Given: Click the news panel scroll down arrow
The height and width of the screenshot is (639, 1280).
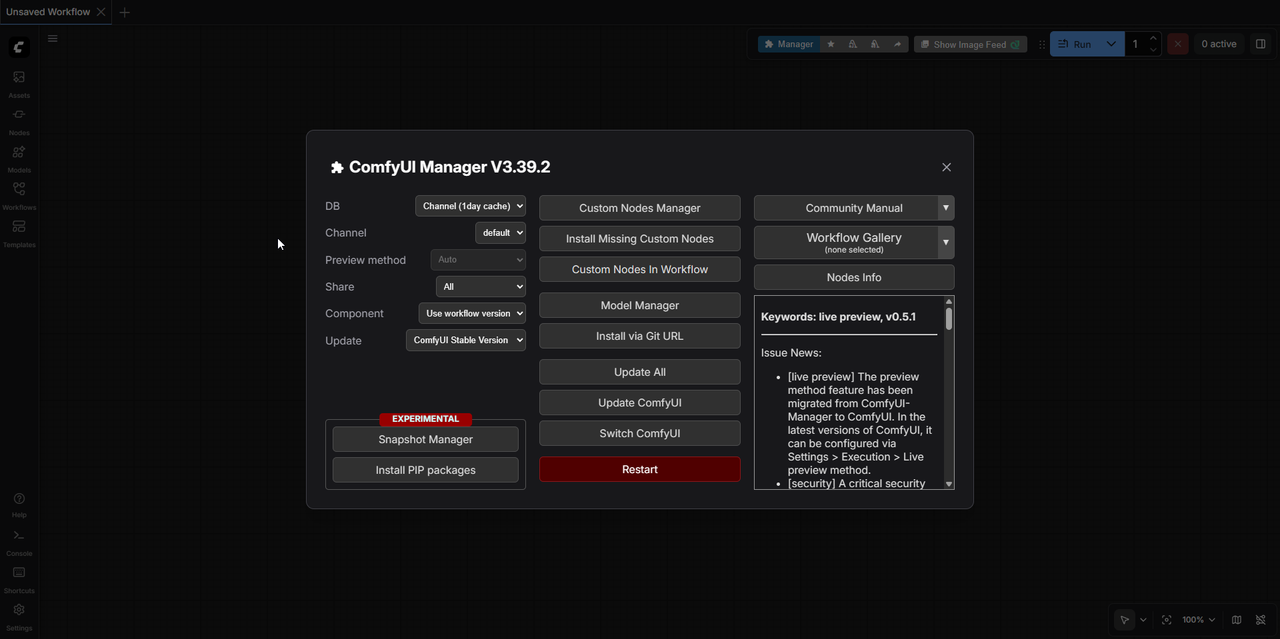Looking at the screenshot, I should 949,484.
